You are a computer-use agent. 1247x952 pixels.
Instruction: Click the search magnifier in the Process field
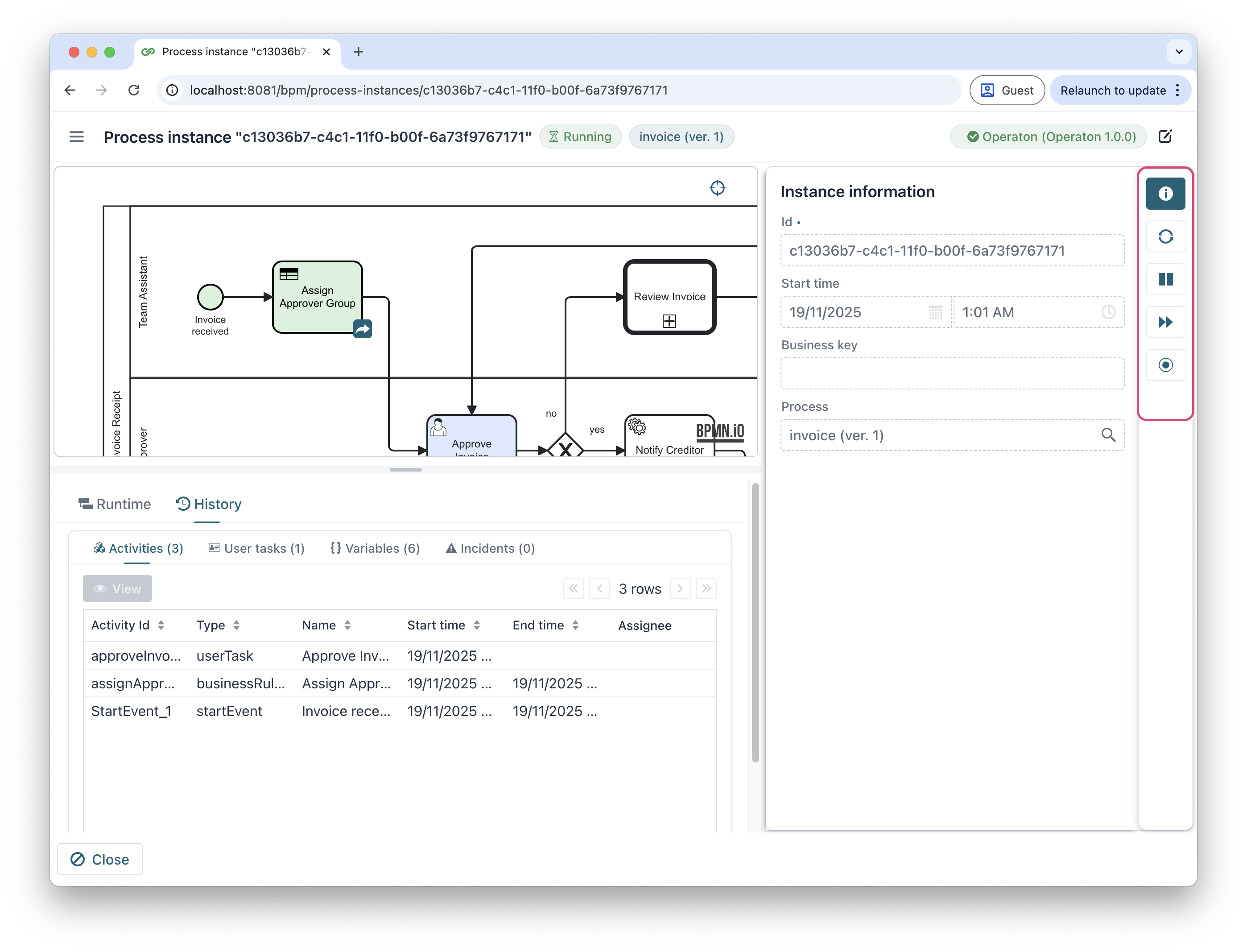pos(1109,435)
